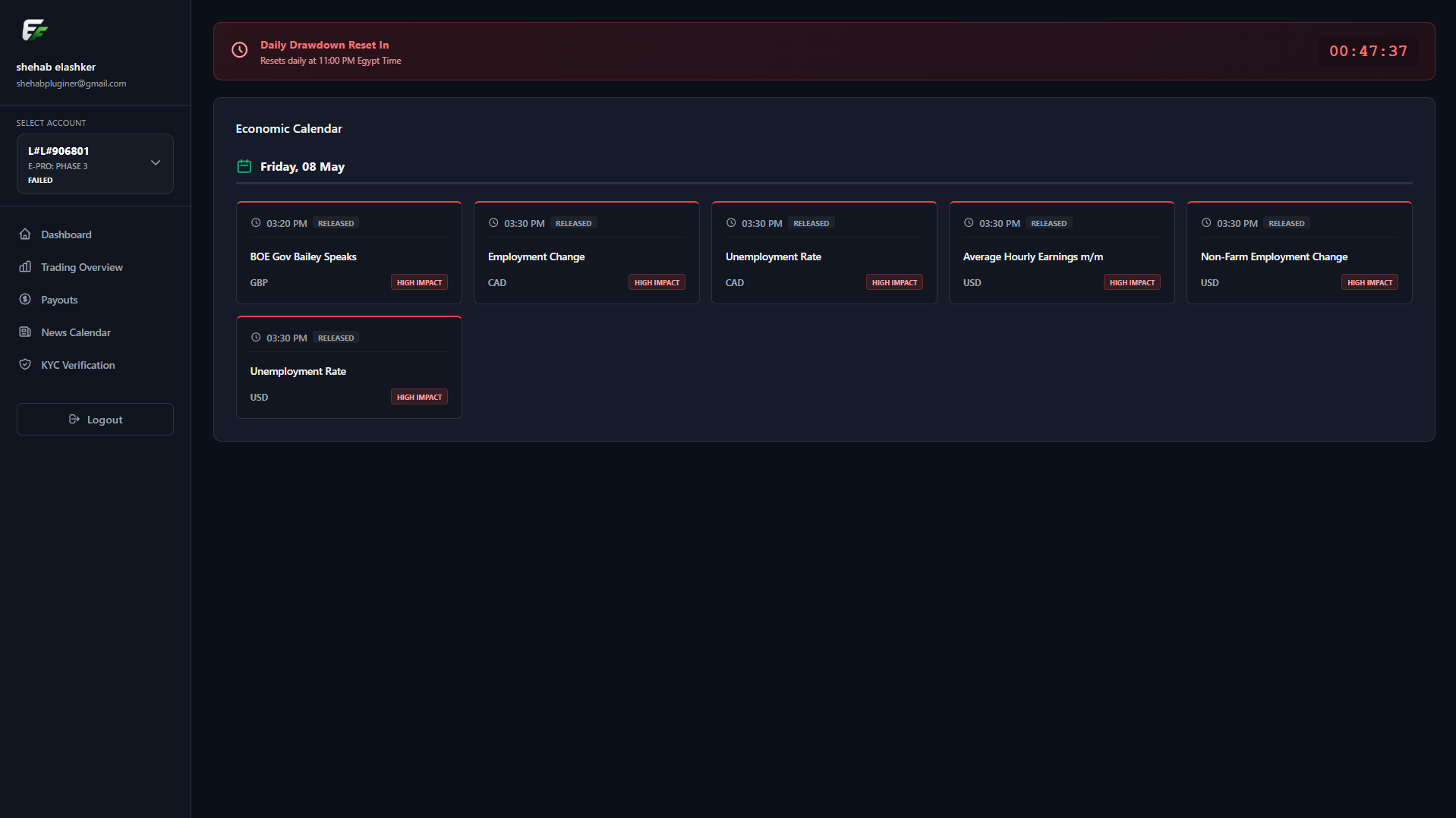
Task: Click the GBP currency label
Action: click(259, 282)
